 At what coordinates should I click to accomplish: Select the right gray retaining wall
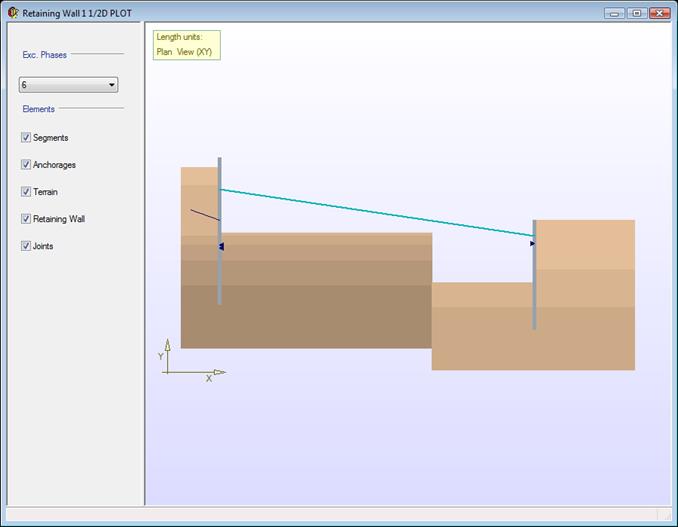pyautogui.click(x=534, y=275)
